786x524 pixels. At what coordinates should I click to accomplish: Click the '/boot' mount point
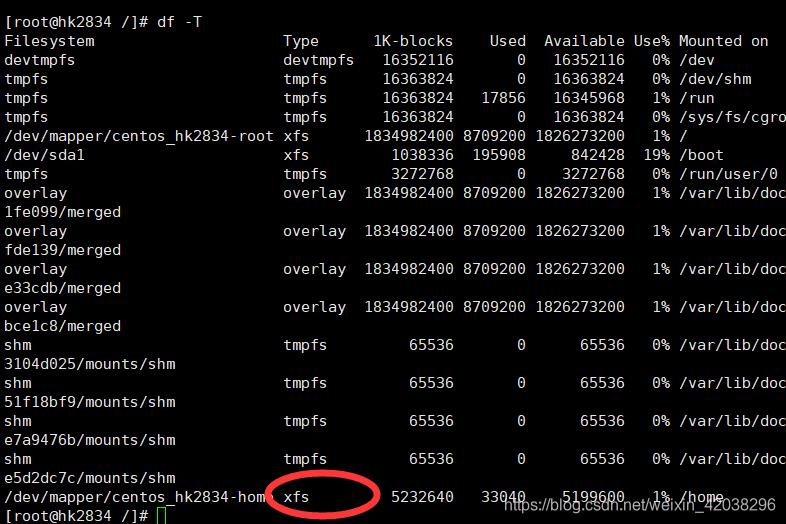701,155
